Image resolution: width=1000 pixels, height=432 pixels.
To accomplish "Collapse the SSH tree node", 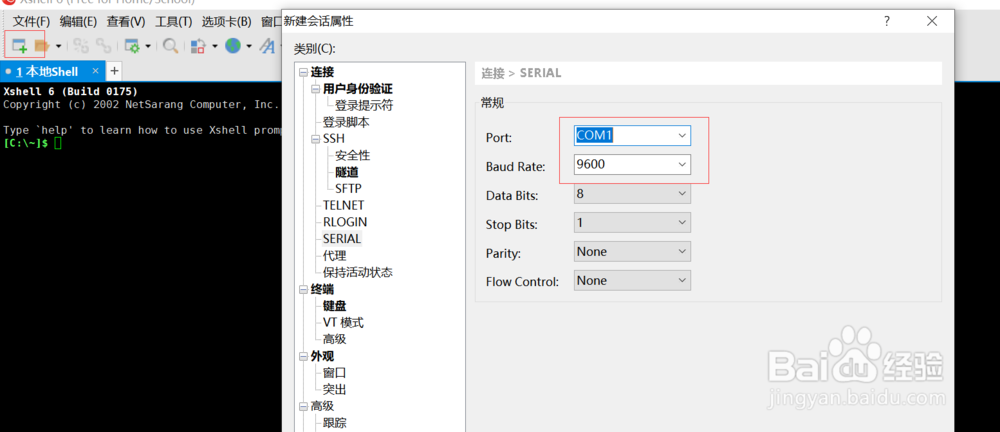I will 315,139.
